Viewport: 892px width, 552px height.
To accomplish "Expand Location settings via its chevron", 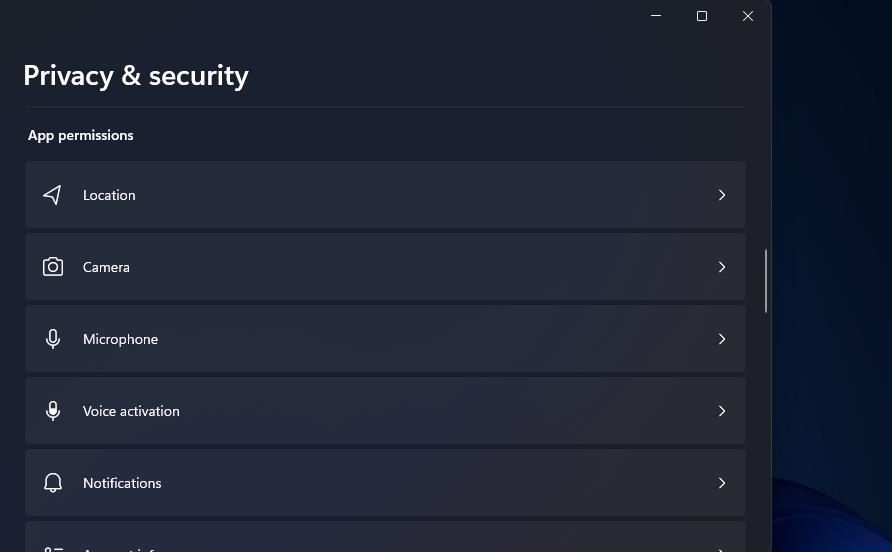I will (x=722, y=195).
